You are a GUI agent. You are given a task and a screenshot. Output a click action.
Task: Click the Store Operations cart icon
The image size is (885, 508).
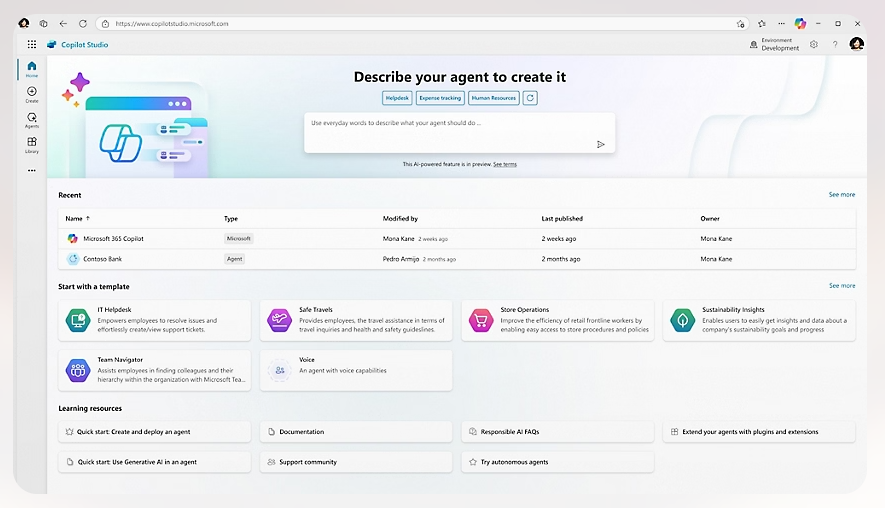tap(481, 320)
